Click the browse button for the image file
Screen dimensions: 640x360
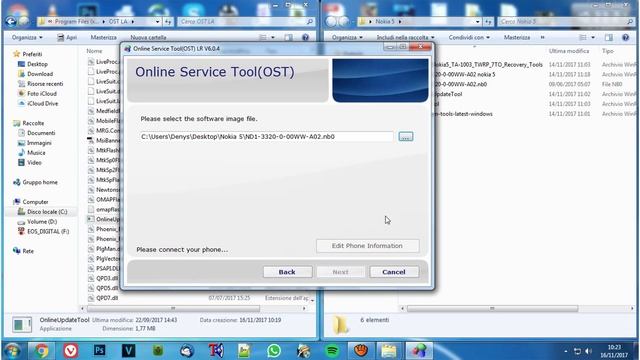(405, 136)
